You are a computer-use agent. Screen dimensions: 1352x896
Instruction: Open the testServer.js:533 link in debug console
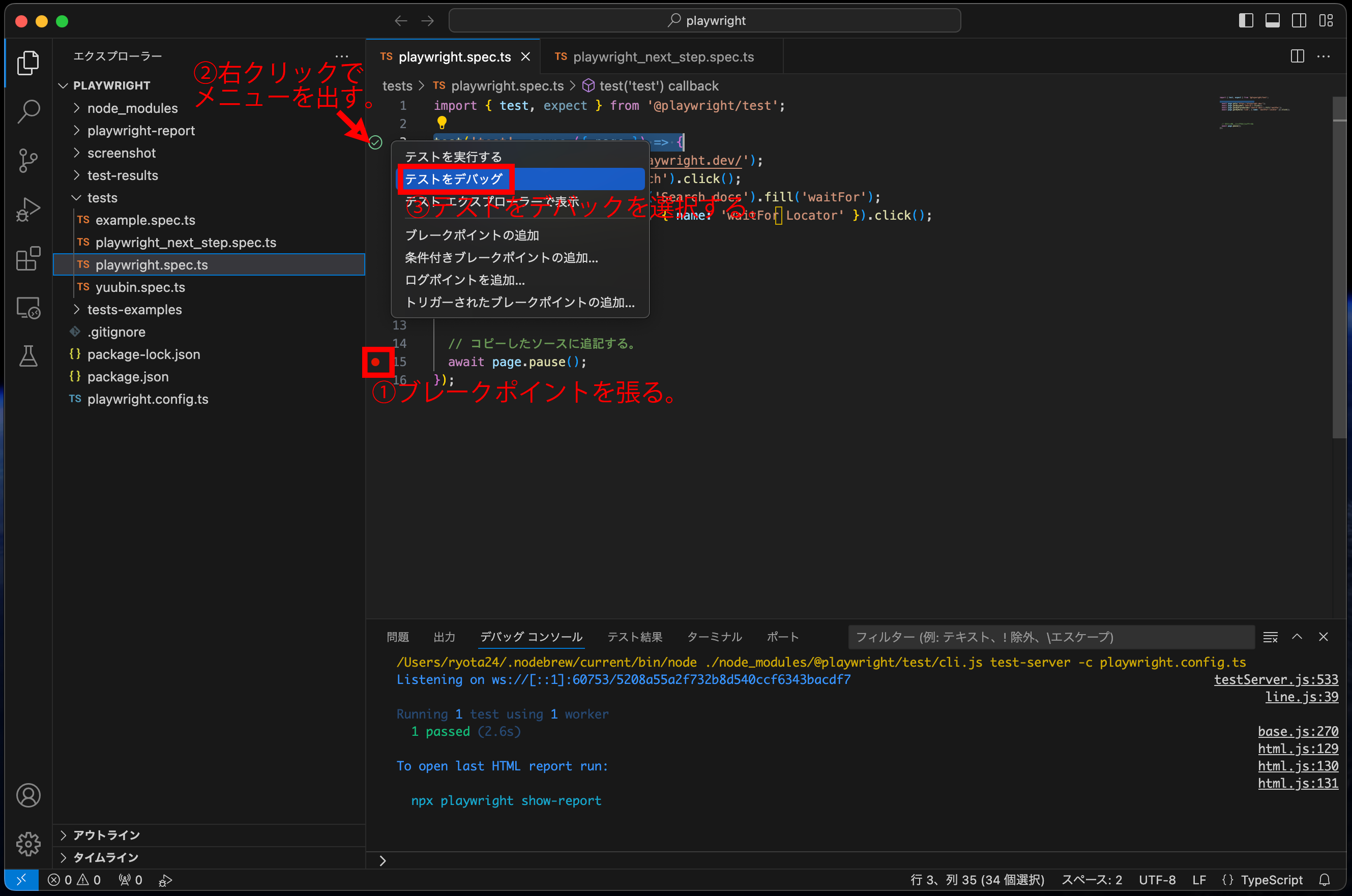(1277, 679)
